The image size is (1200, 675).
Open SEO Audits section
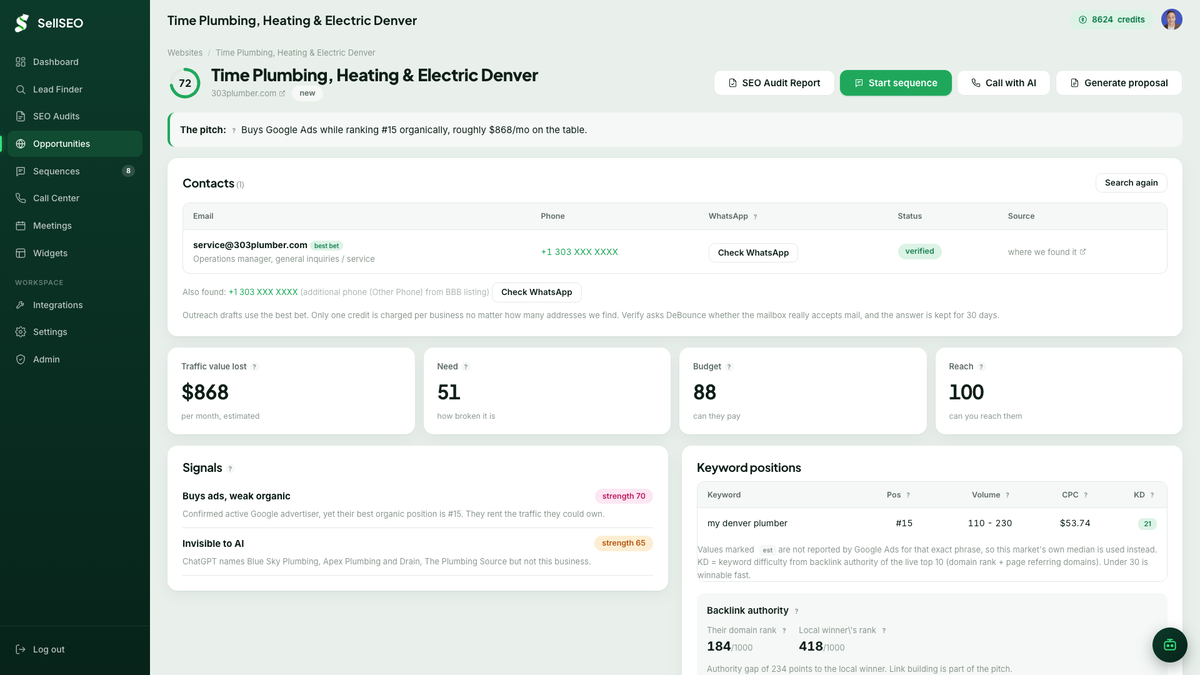tap(75, 116)
